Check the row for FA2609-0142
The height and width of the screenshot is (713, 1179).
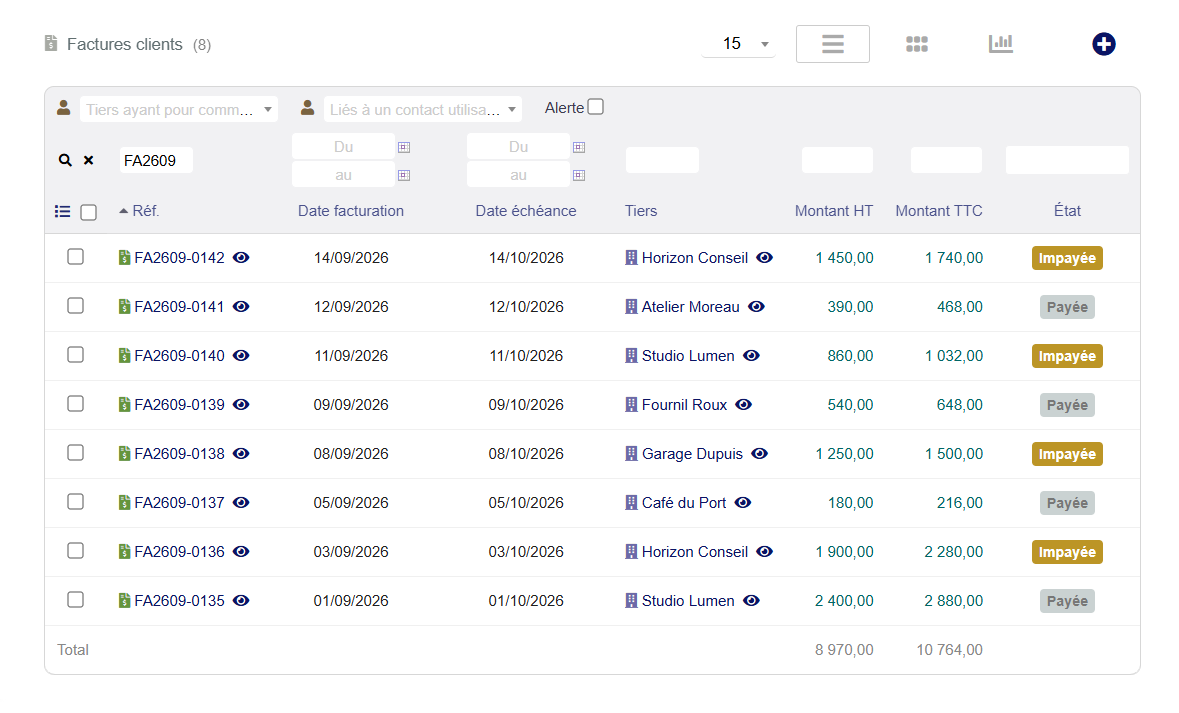coord(75,257)
